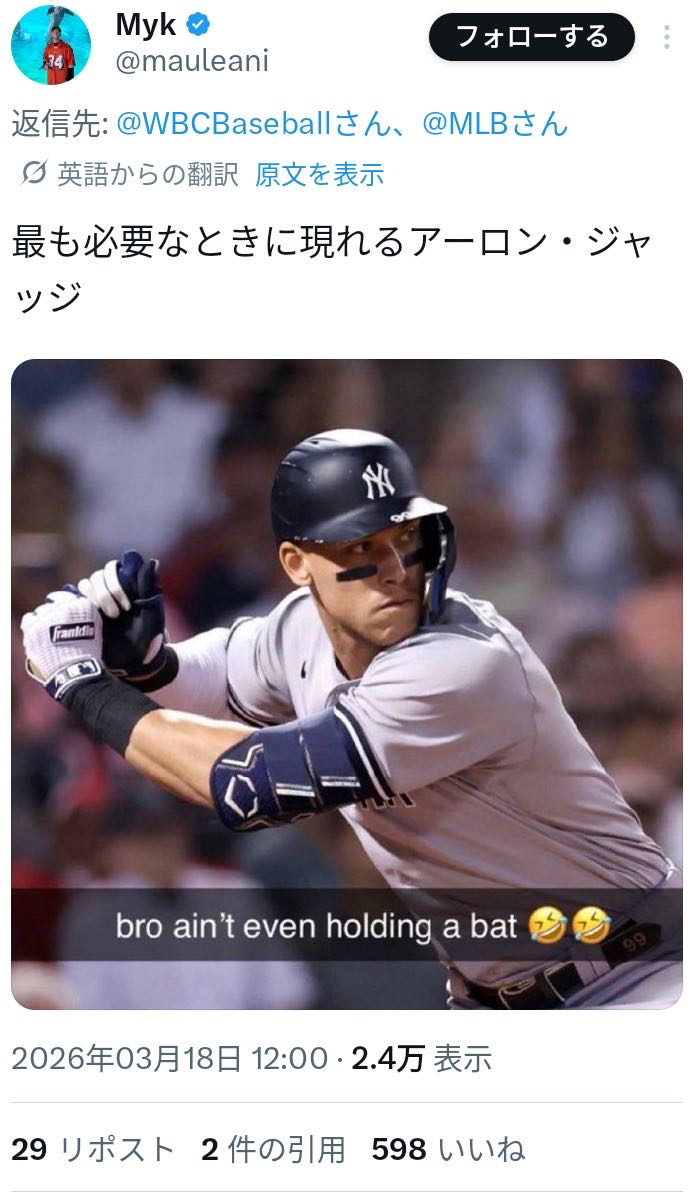The width and height of the screenshot is (694, 1193).
Task: Select the display name Myk
Action: (x=146, y=25)
